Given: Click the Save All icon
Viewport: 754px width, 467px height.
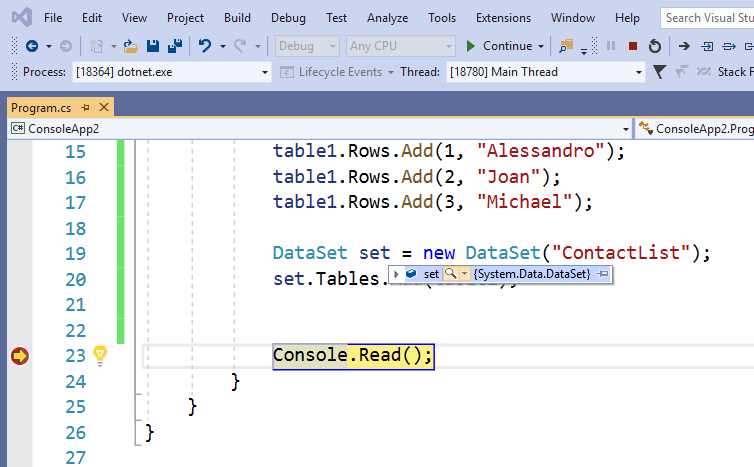Looking at the screenshot, I should click(x=175, y=46).
